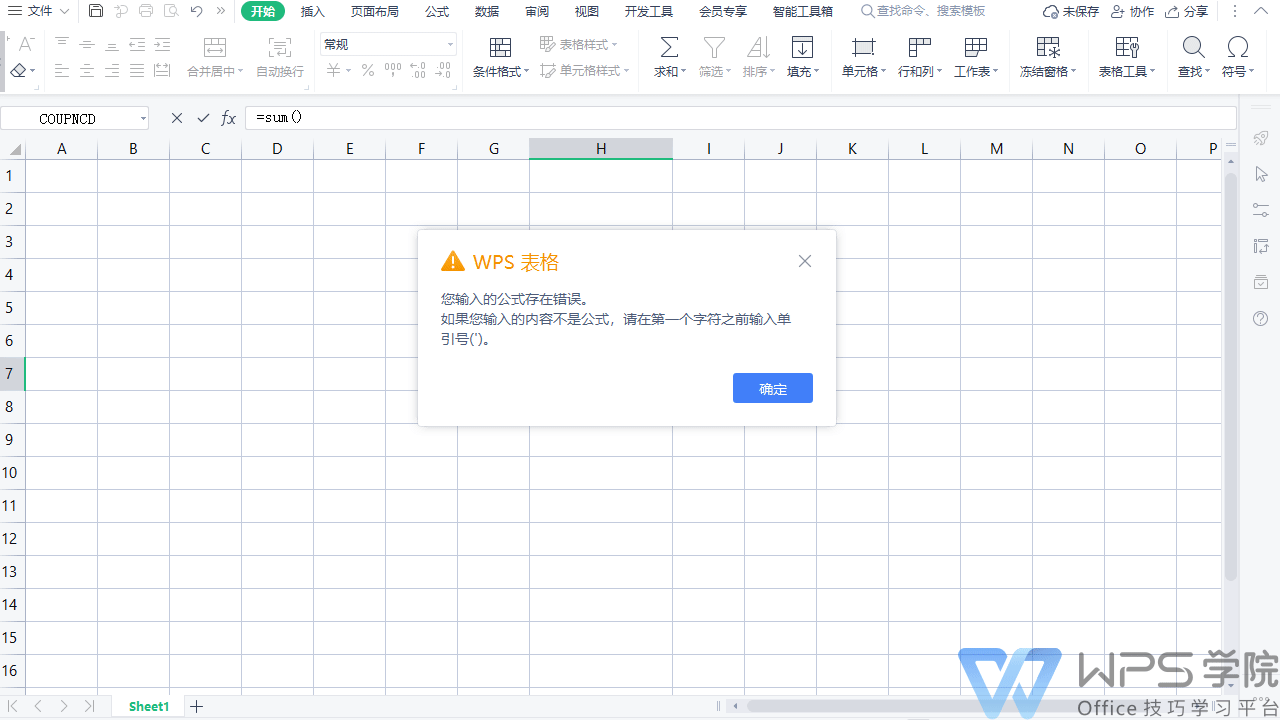Click the formula bar with =sum()
The height and width of the screenshot is (720, 1280).
[740, 118]
